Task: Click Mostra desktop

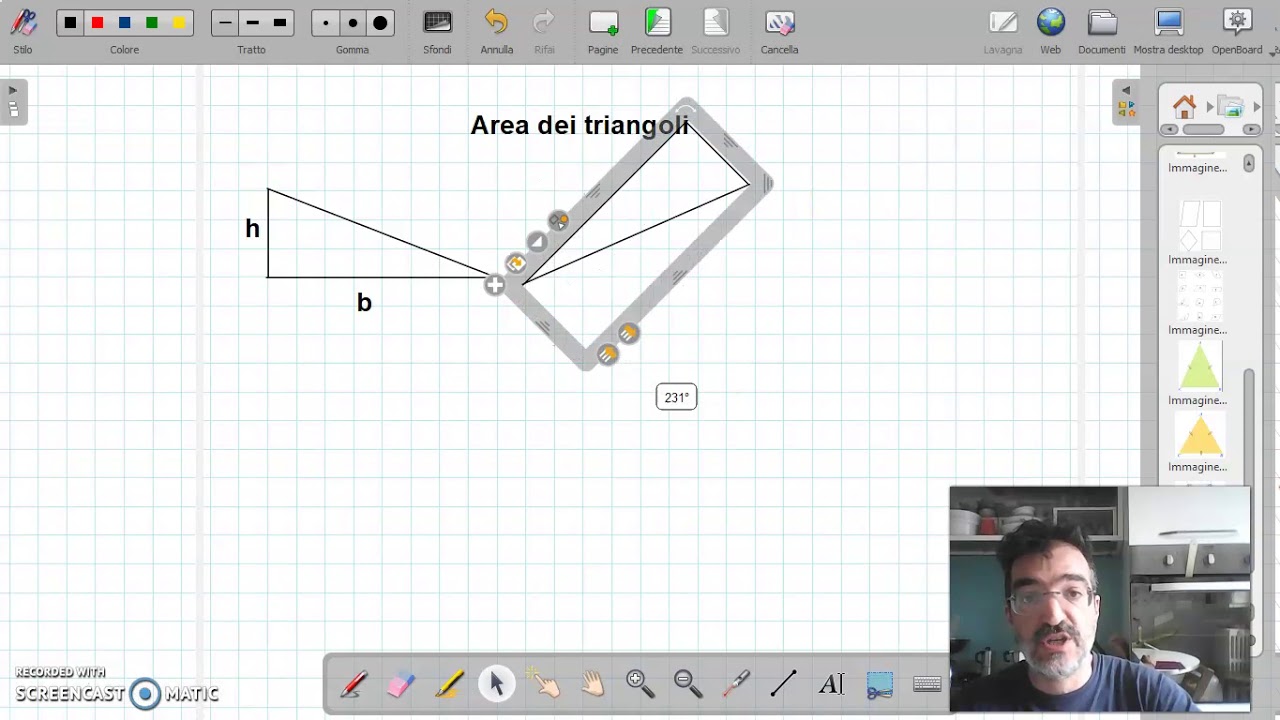Action: point(1168,30)
